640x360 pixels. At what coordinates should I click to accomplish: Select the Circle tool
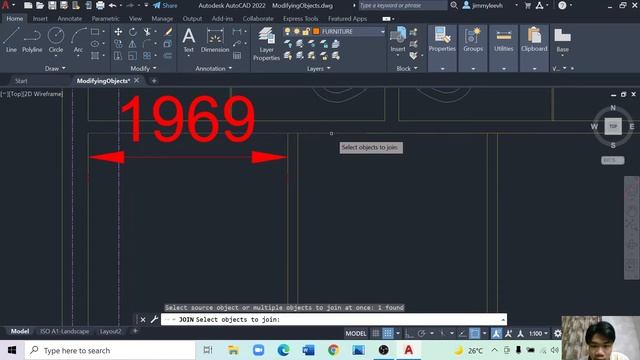pos(56,40)
